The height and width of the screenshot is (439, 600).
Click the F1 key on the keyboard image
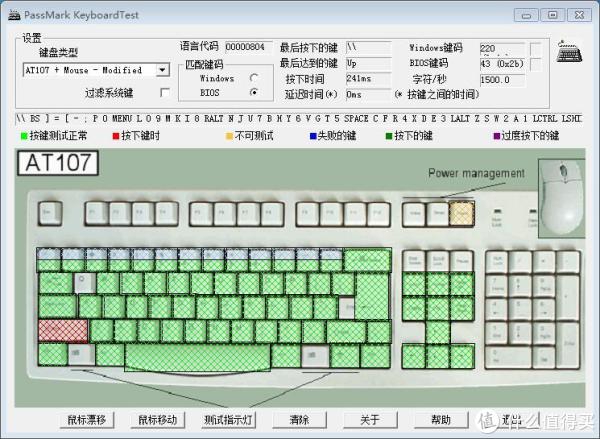click(96, 213)
